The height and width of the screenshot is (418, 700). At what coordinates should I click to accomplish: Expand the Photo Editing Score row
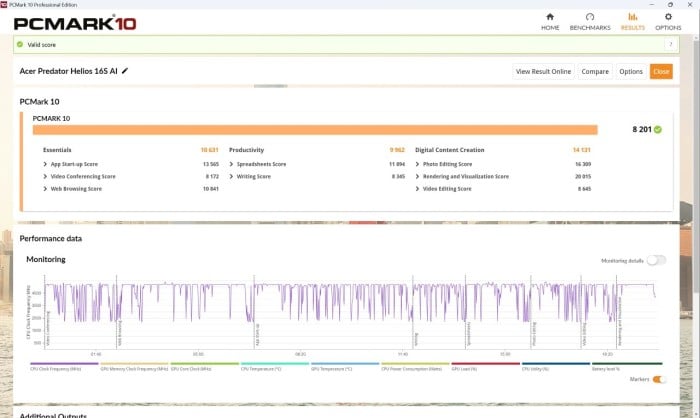(418, 164)
